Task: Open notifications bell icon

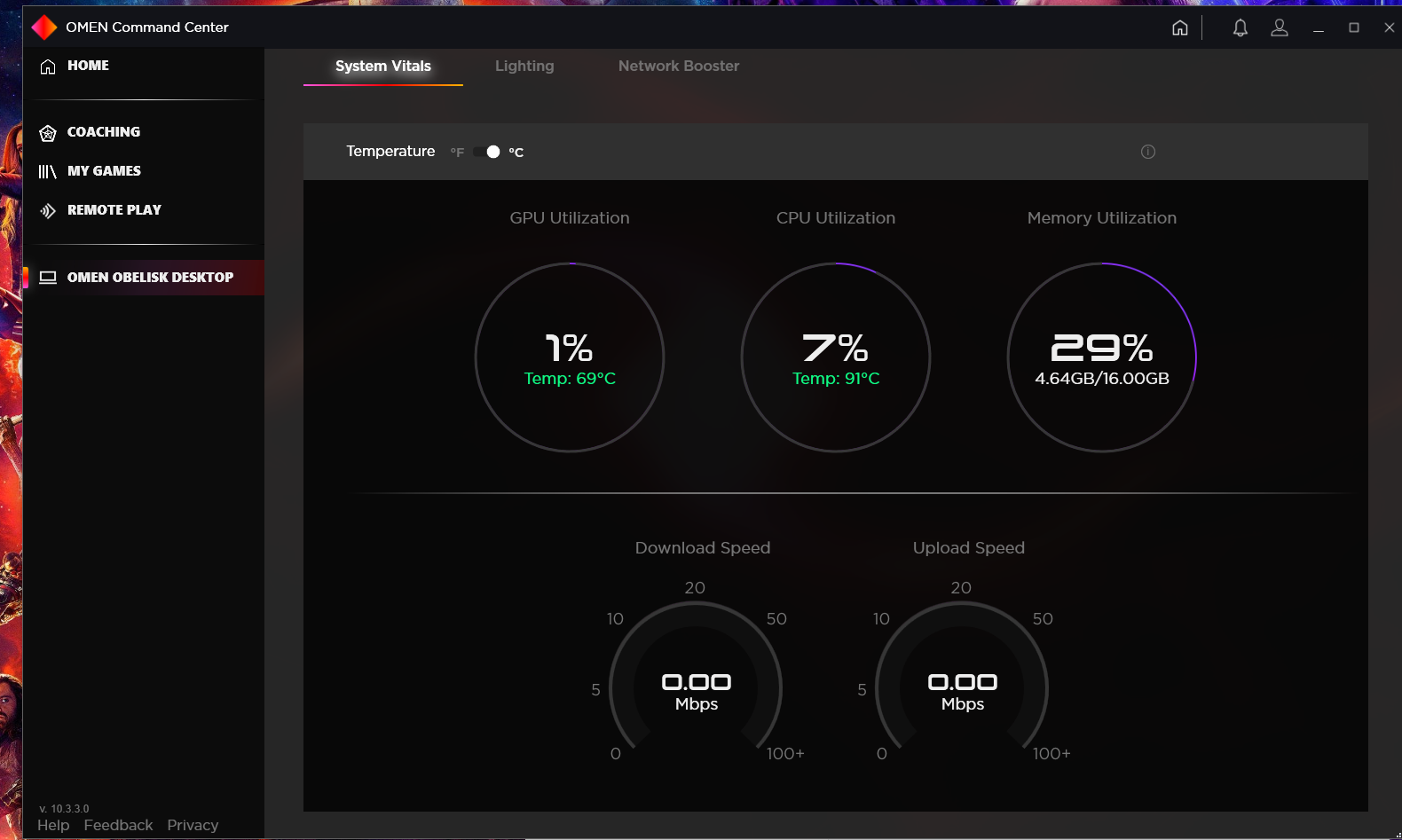Action: pyautogui.click(x=1241, y=27)
